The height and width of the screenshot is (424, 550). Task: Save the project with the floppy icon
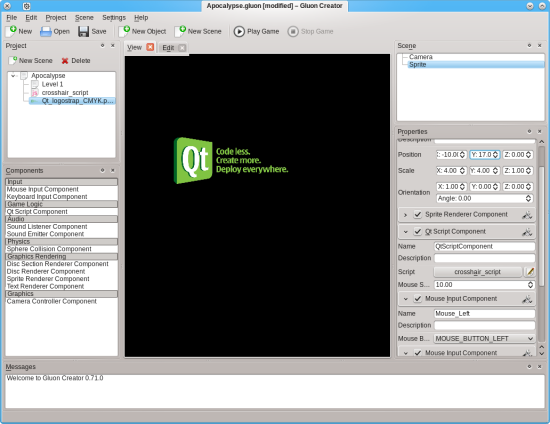(x=92, y=31)
